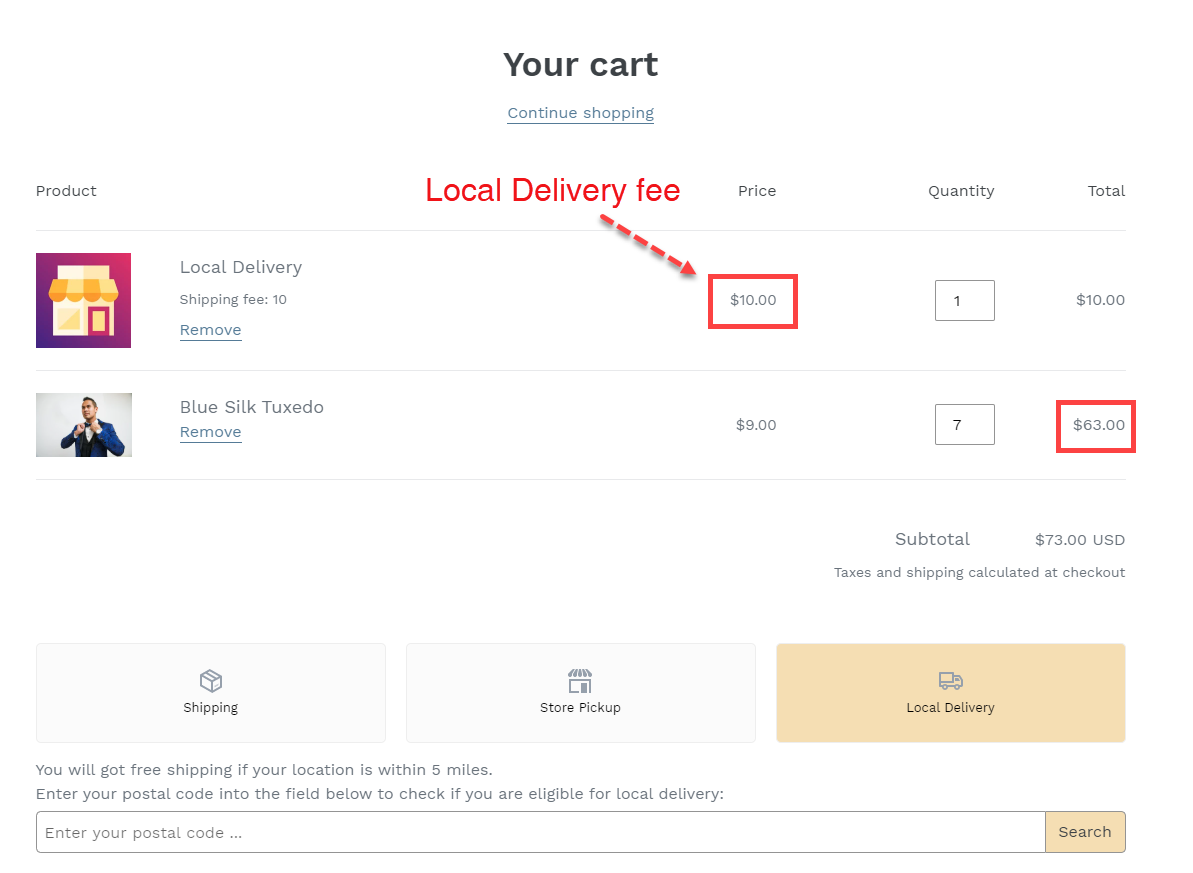This screenshot has width=1193, height=873.
Task: Click the highlighted $10.00 price
Action: tap(753, 300)
